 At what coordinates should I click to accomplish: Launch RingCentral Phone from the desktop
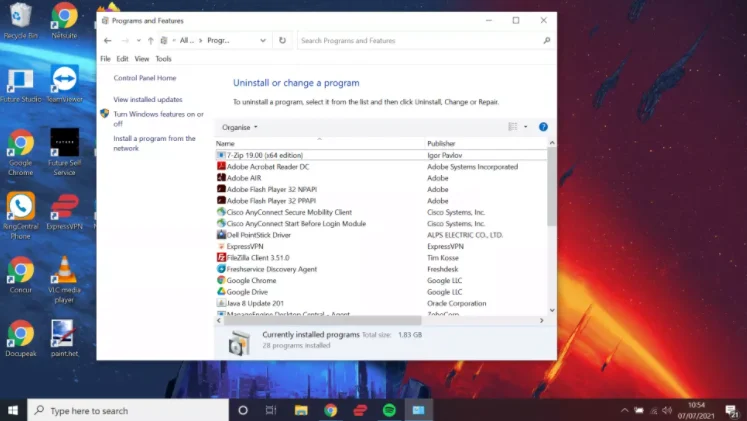coord(20,215)
